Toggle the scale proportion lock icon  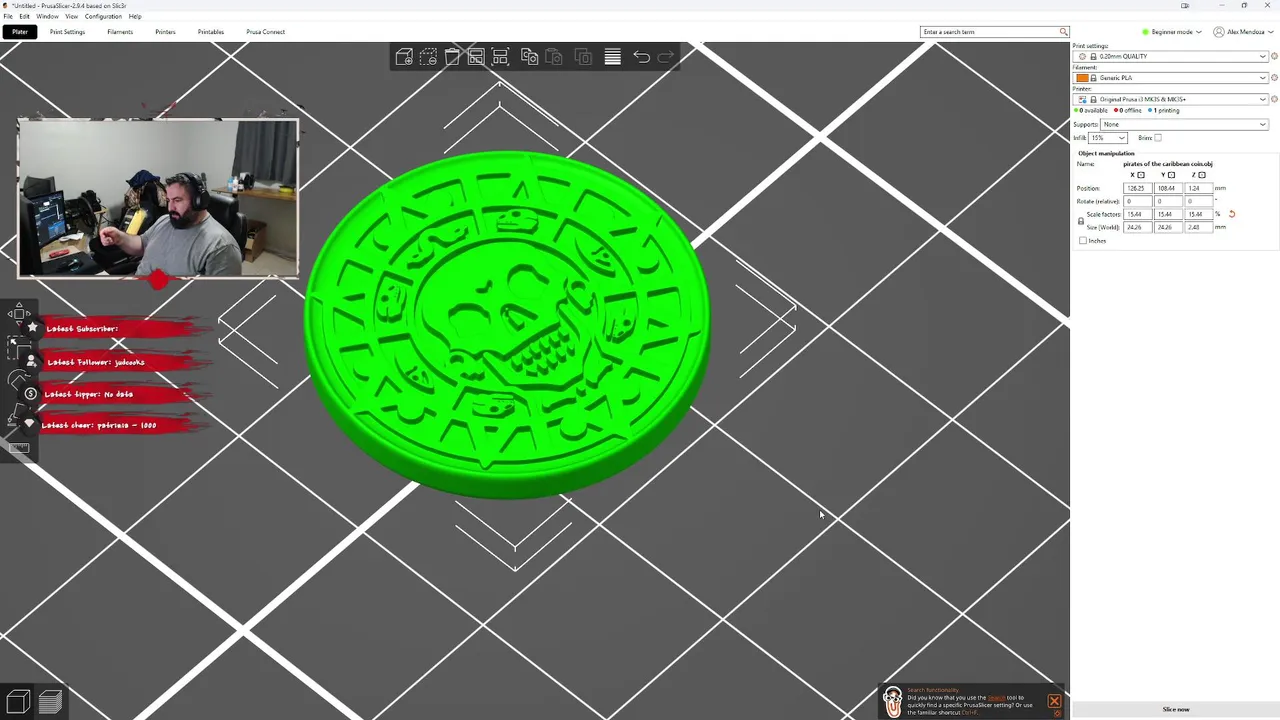pyautogui.click(x=1081, y=221)
